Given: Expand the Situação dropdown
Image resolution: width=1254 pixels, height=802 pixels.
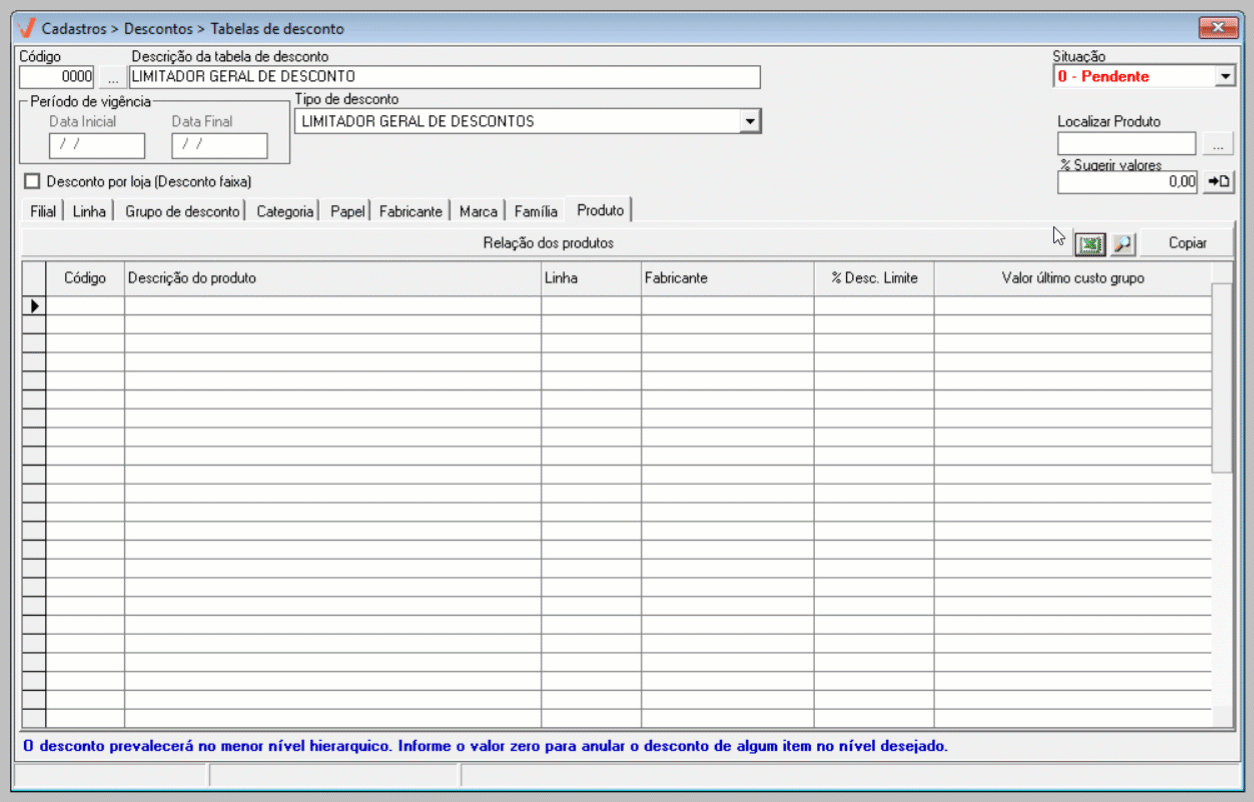Looking at the screenshot, I should (x=1226, y=76).
